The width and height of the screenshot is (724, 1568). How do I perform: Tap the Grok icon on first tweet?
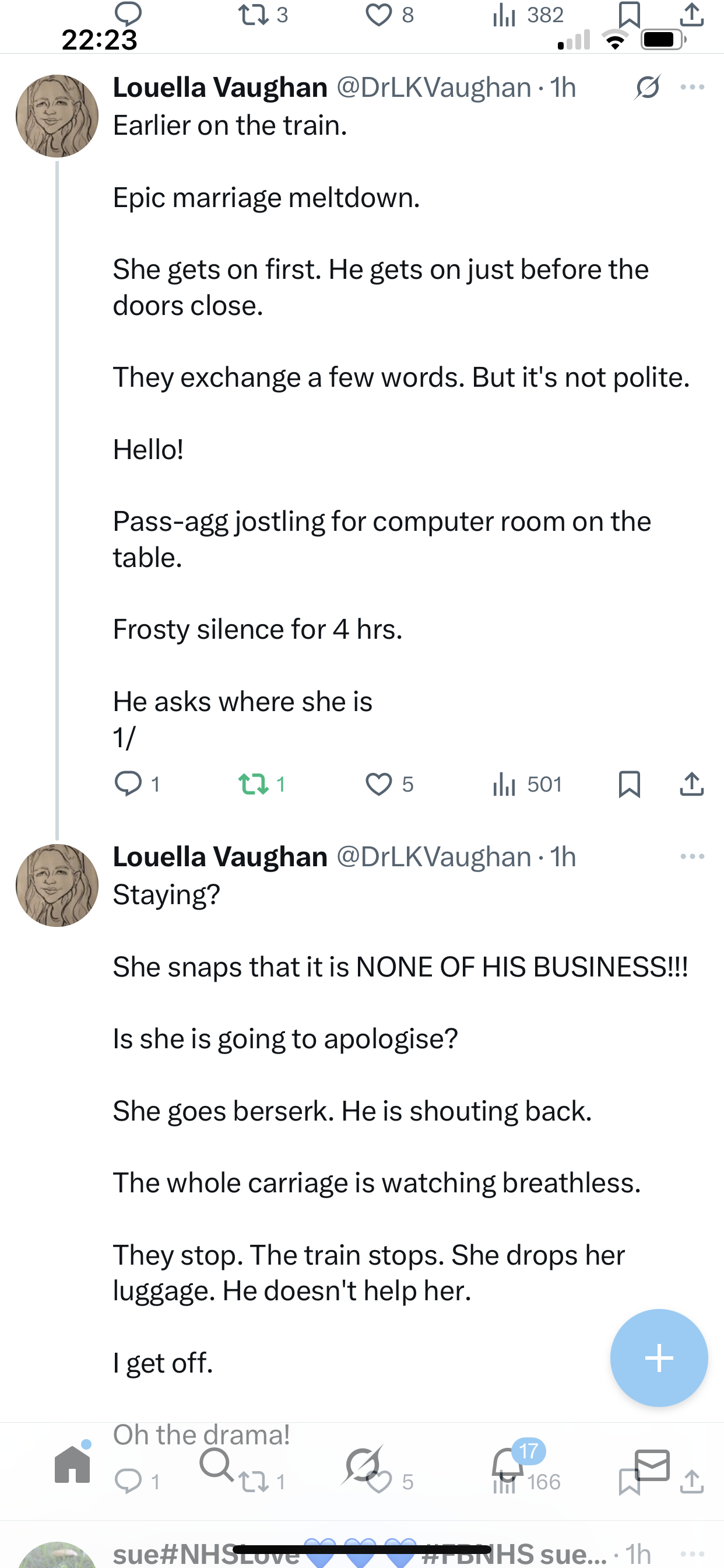647,87
